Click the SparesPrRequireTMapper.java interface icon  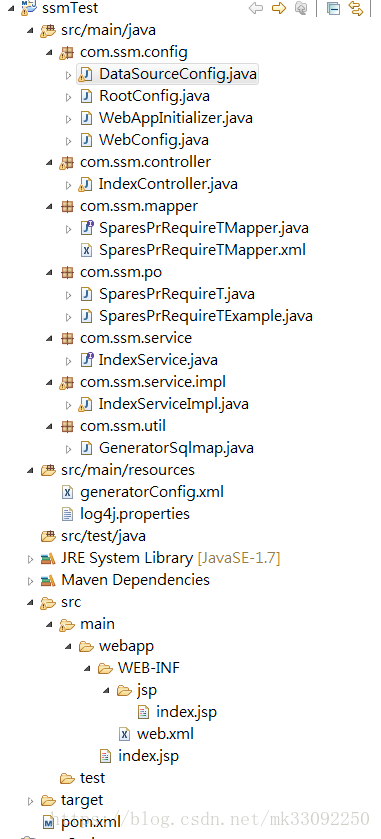click(x=86, y=228)
